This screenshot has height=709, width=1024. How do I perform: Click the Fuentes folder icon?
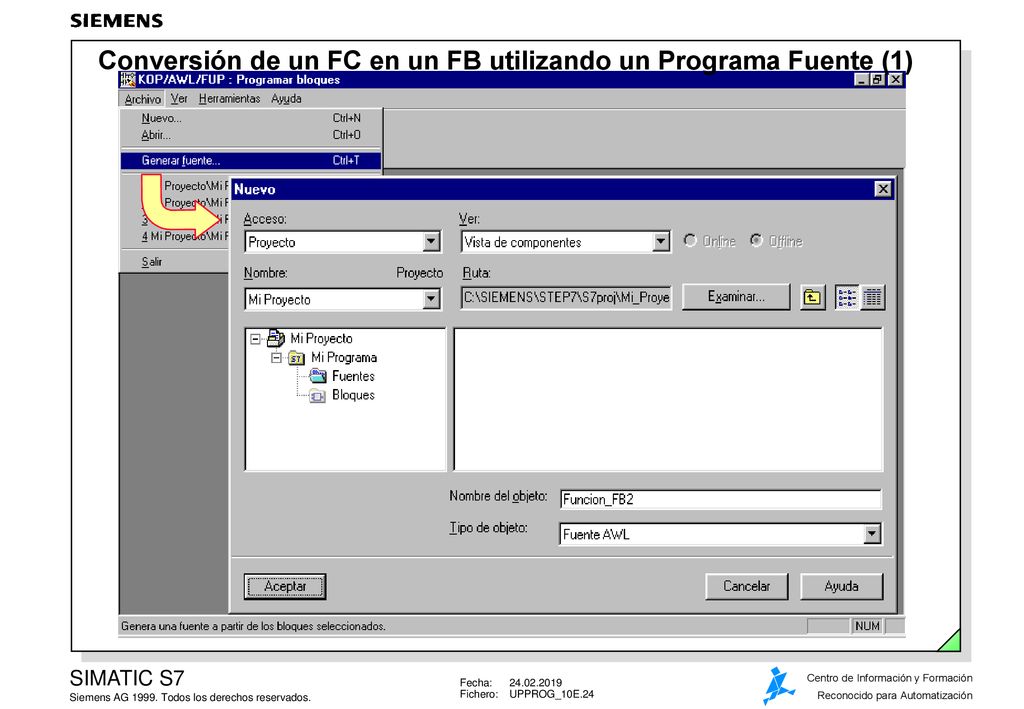tap(317, 376)
